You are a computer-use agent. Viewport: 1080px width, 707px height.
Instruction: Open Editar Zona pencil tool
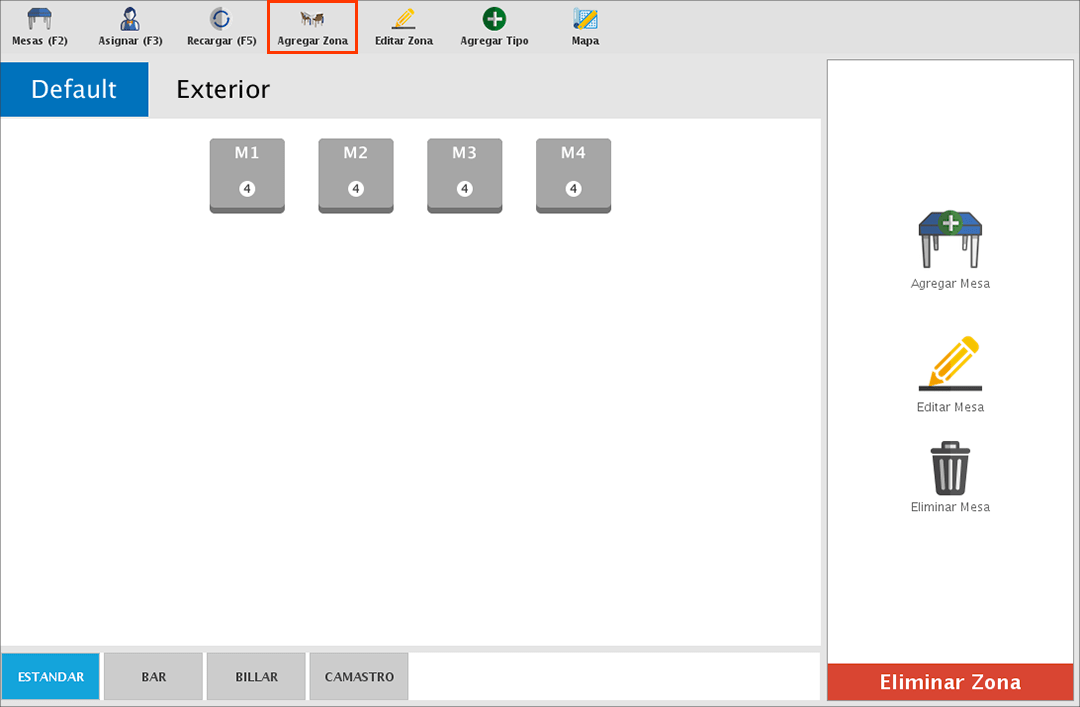[403, 27]
